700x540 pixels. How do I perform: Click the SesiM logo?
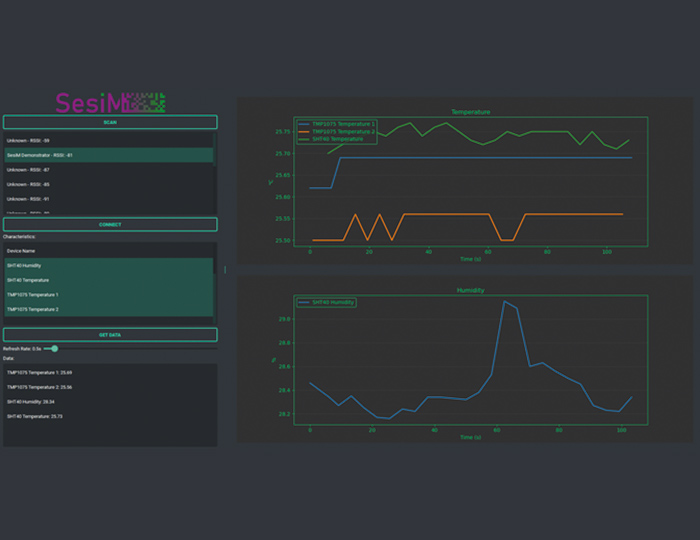[x=110, y=101]
